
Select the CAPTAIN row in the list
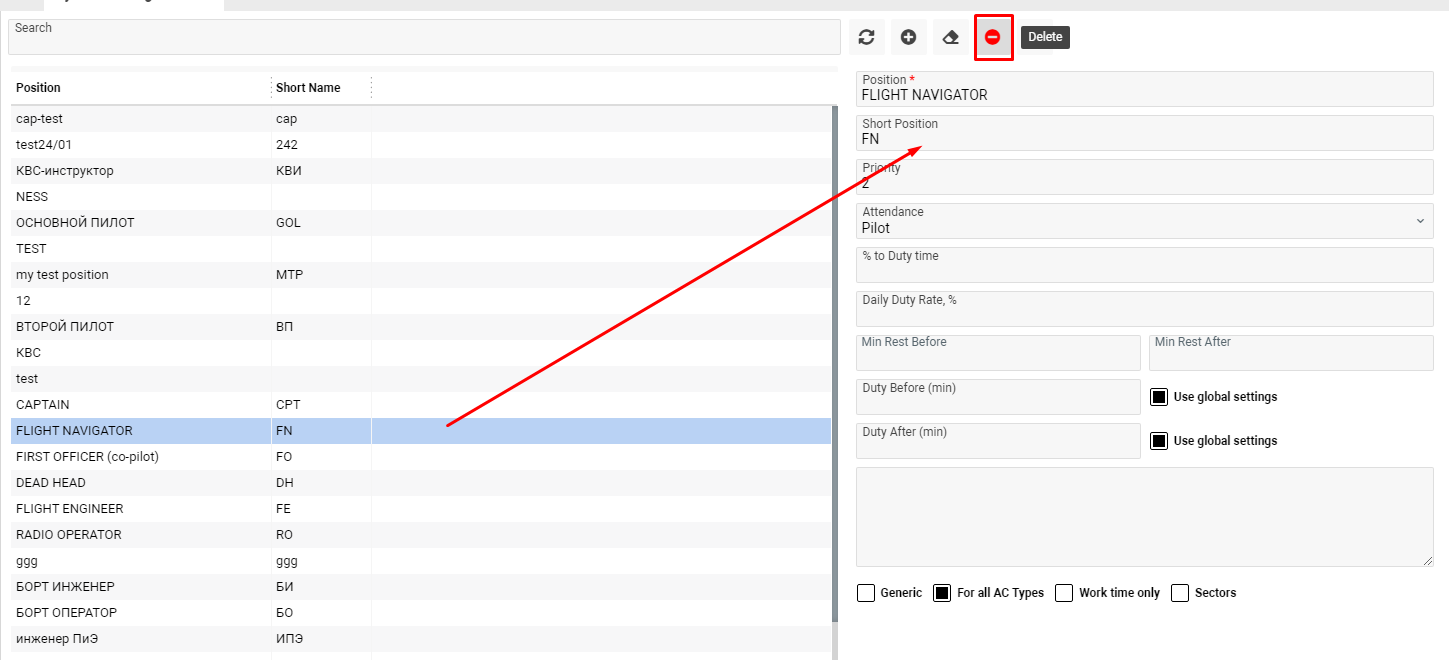pyautogui.click(x=140, y=404)
